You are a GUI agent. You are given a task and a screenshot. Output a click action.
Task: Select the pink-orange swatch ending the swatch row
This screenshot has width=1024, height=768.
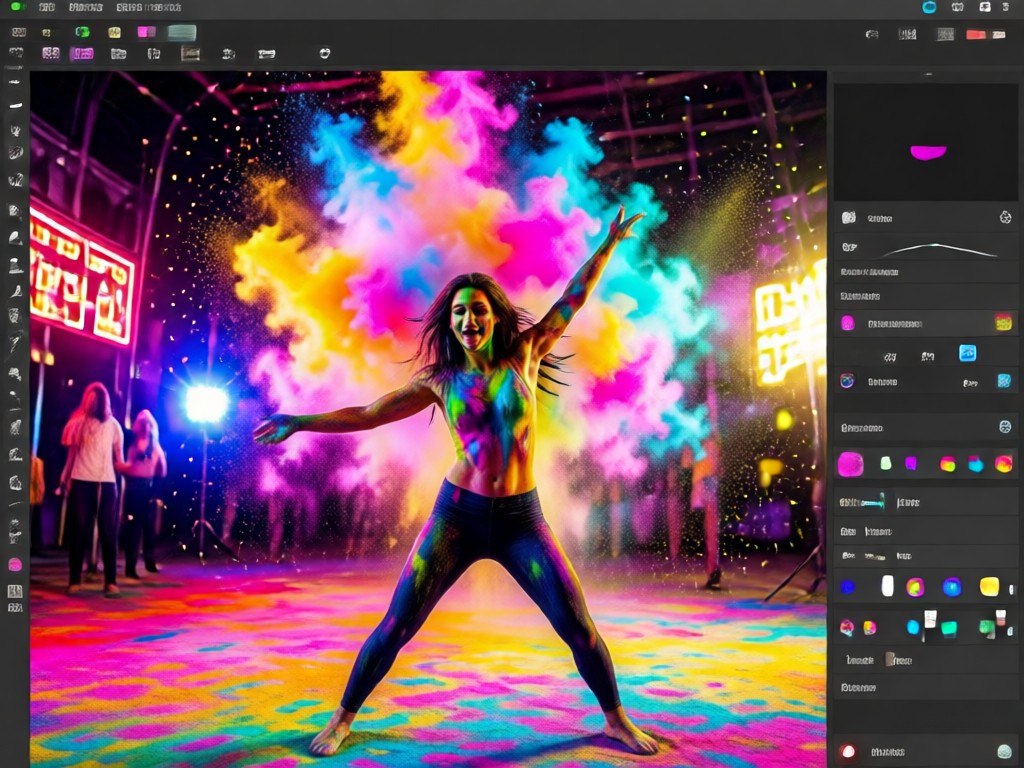tap(1003, 464)
